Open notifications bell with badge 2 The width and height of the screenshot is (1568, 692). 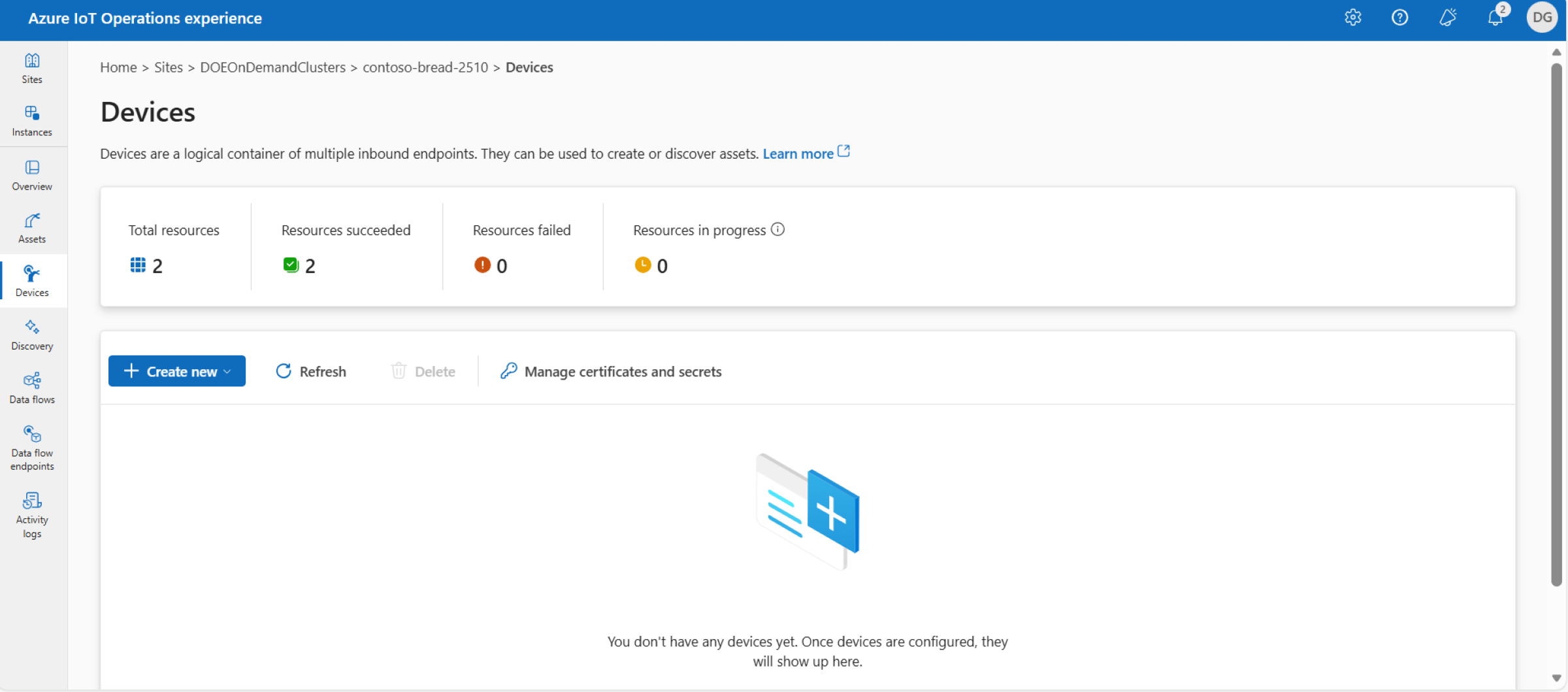click(1495, 18)
